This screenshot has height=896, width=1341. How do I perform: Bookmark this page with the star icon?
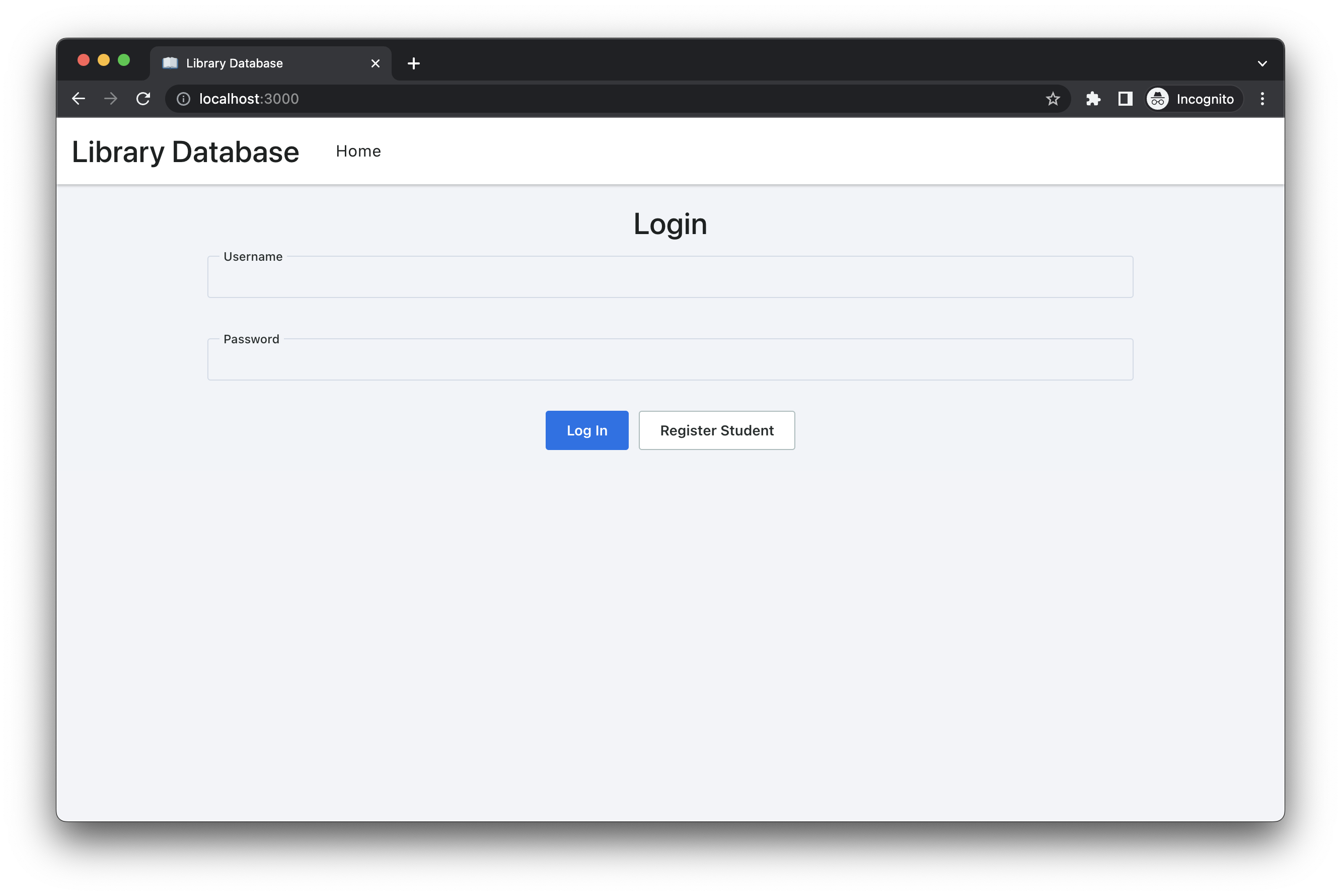(1053, 99)
